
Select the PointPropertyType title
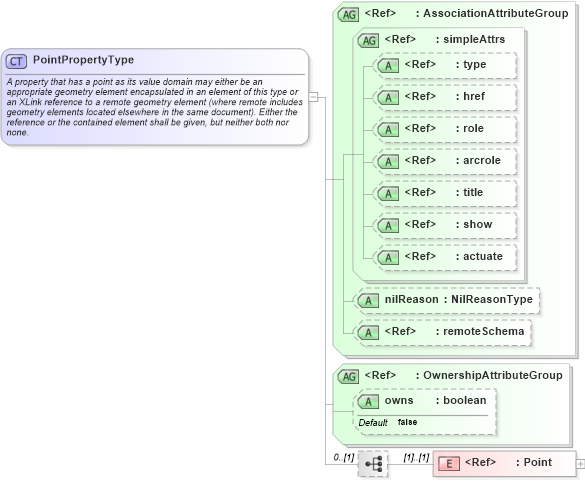point(83,60)
